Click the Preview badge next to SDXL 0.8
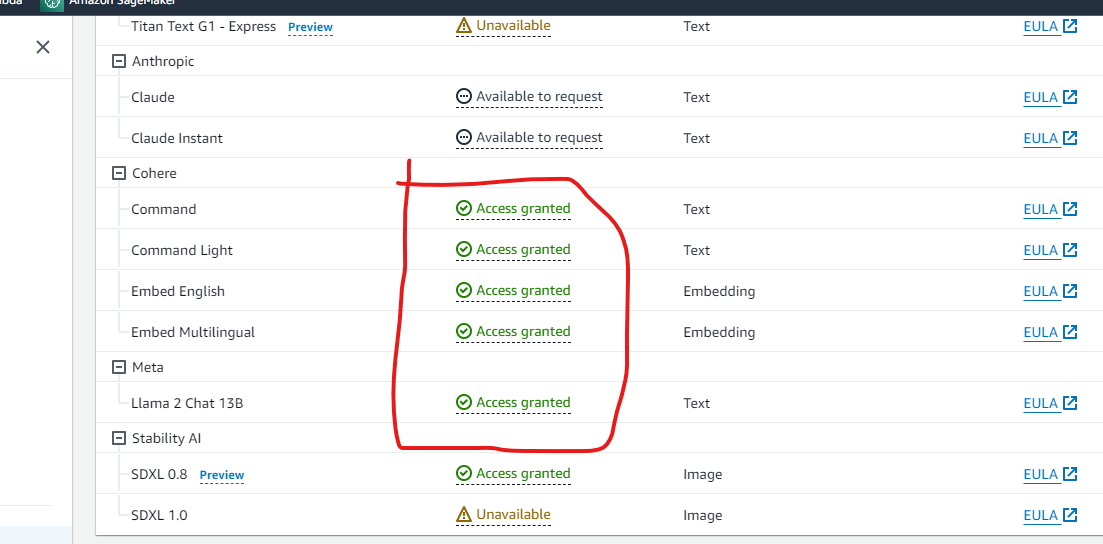1103x544 pixels. [222, 475]
